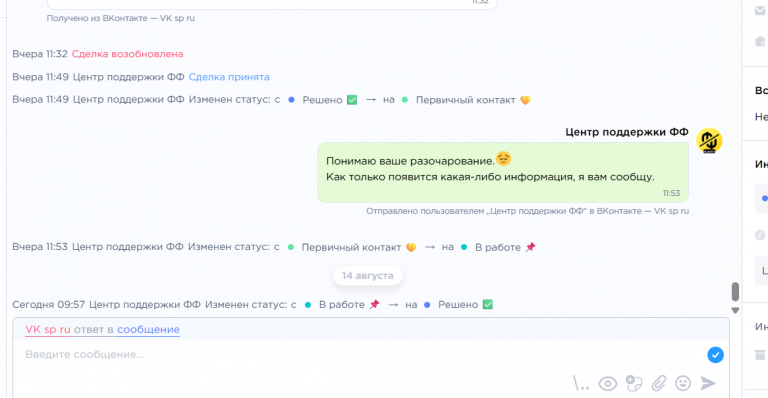Click В работе status in Вчера 11:53 entry
768x398 pixels.
pos(498,247)
